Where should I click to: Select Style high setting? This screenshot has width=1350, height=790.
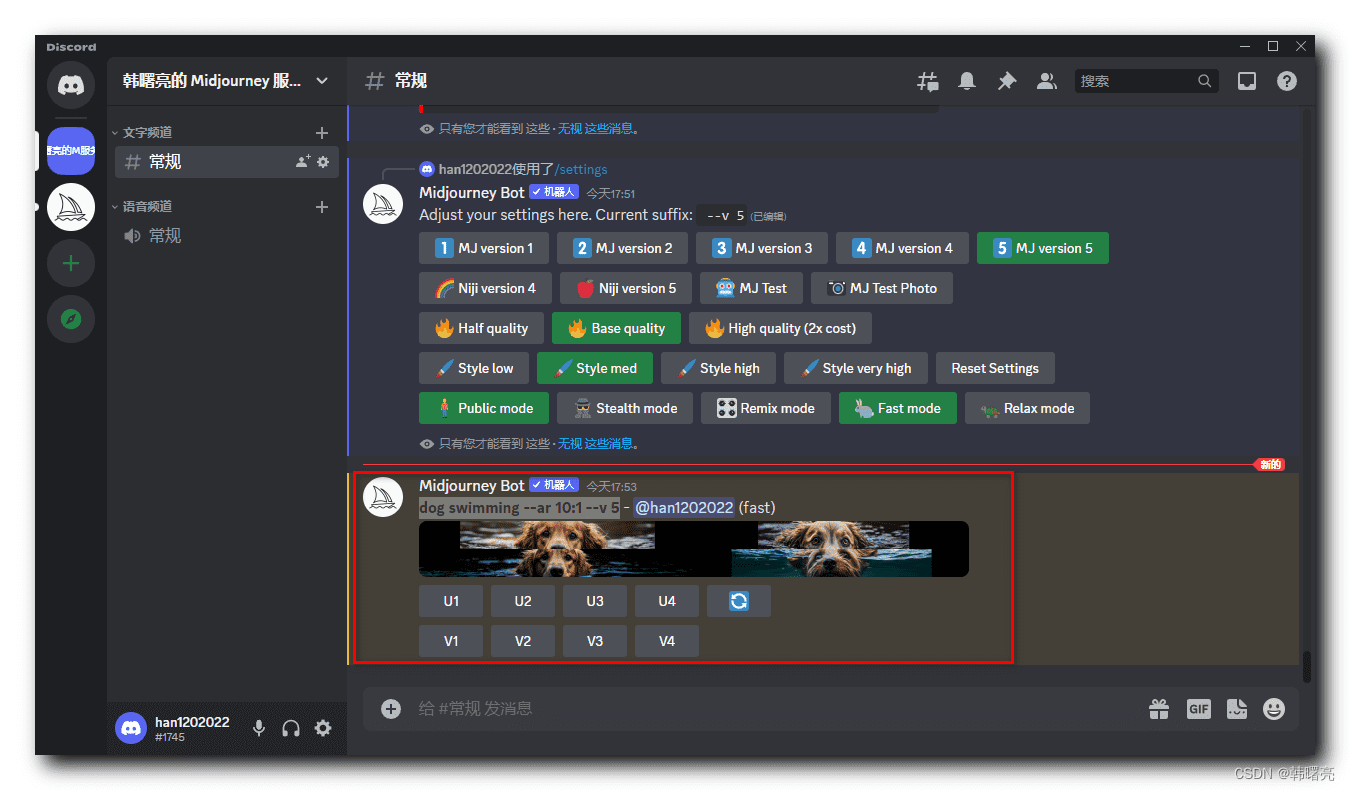coord(718,368)
